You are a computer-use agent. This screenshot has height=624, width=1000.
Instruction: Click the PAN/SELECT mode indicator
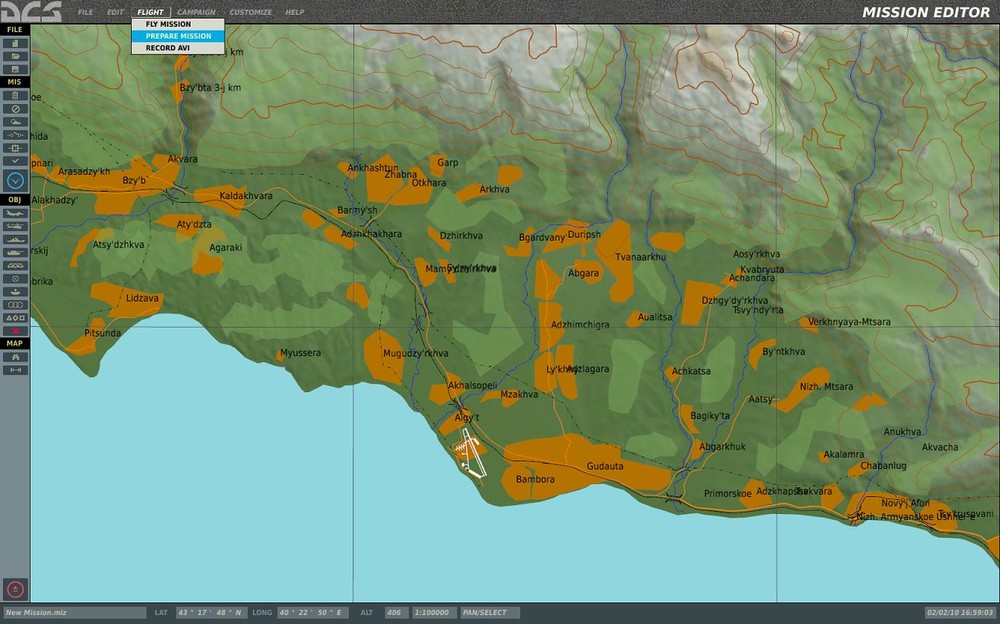click(490, 613)
